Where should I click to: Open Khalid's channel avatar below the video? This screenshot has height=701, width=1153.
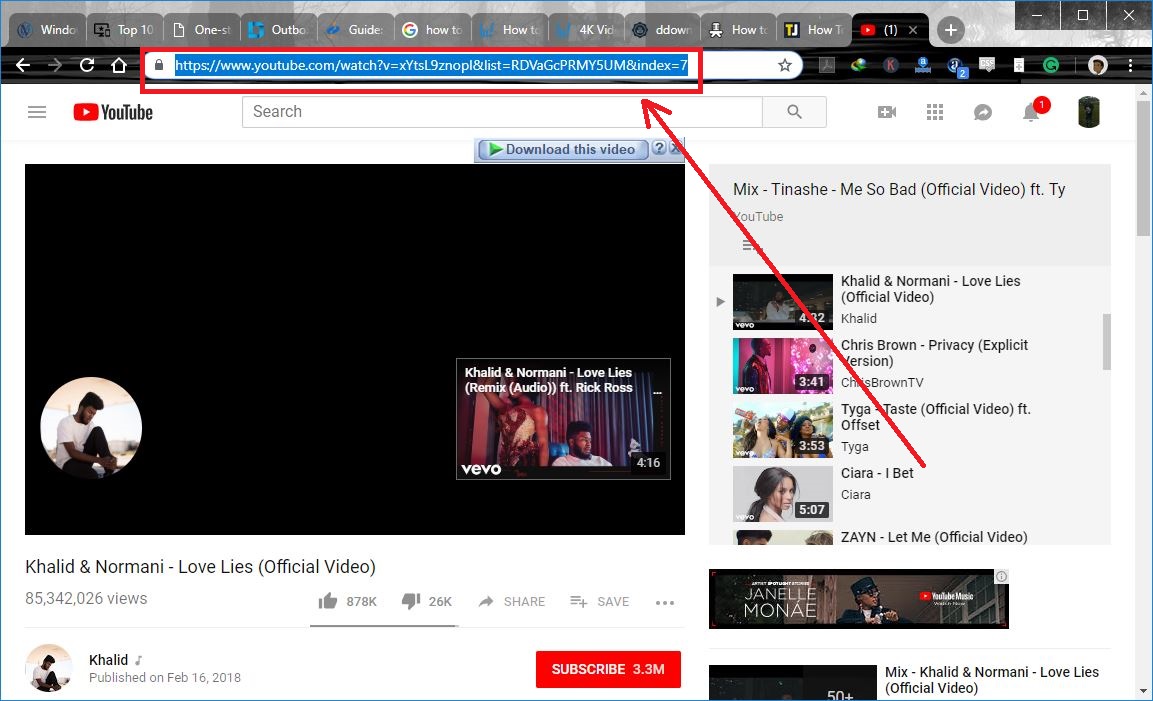click(x=49, y=668)
